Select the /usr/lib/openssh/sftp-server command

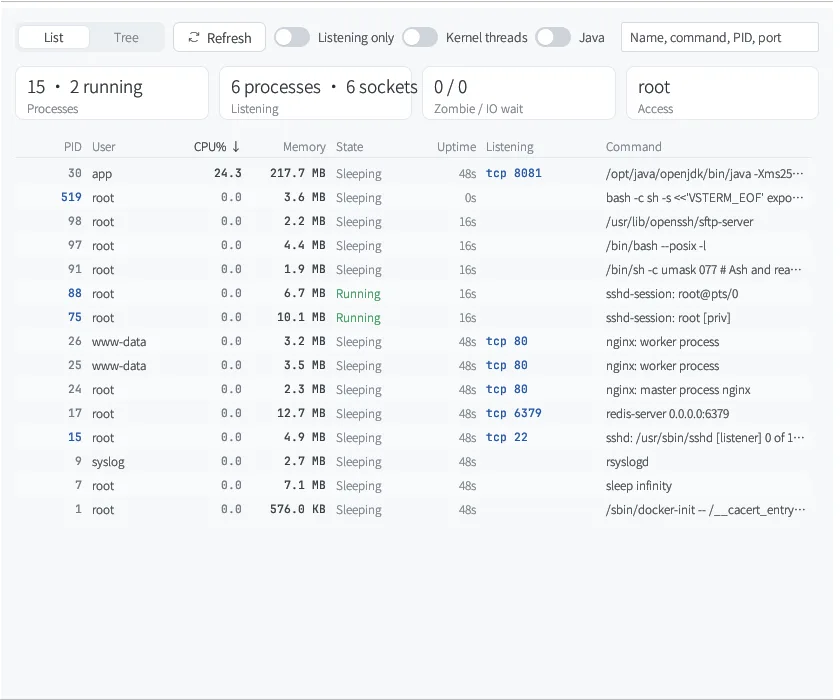[x=680, y=222]
